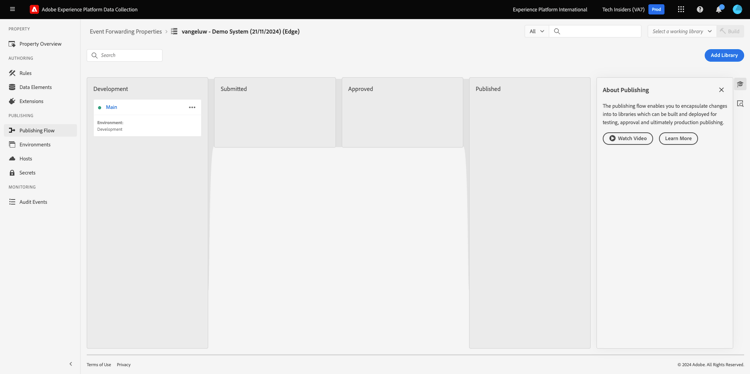Click the About Publishing heading
Viewport: 750px width, 374px height.
626,90
